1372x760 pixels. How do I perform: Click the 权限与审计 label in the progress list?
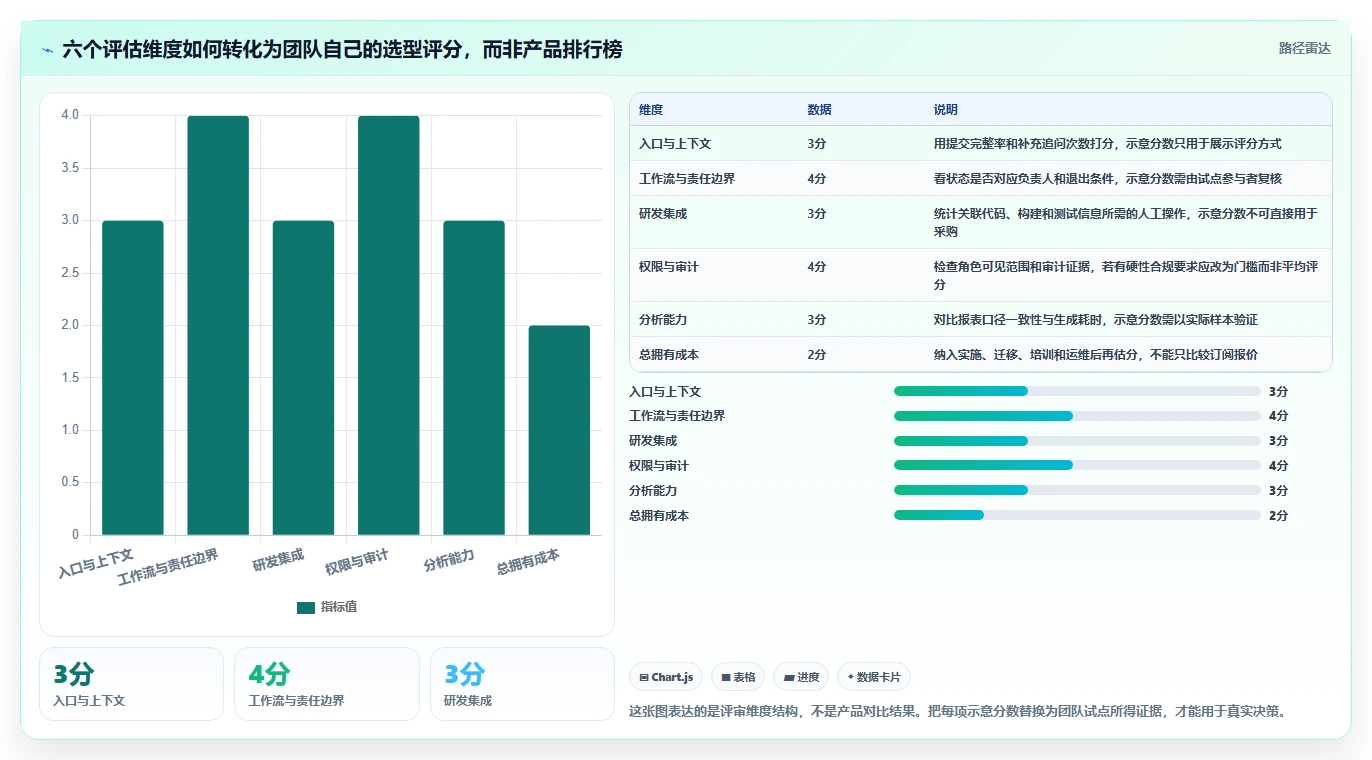pos(659,466)
